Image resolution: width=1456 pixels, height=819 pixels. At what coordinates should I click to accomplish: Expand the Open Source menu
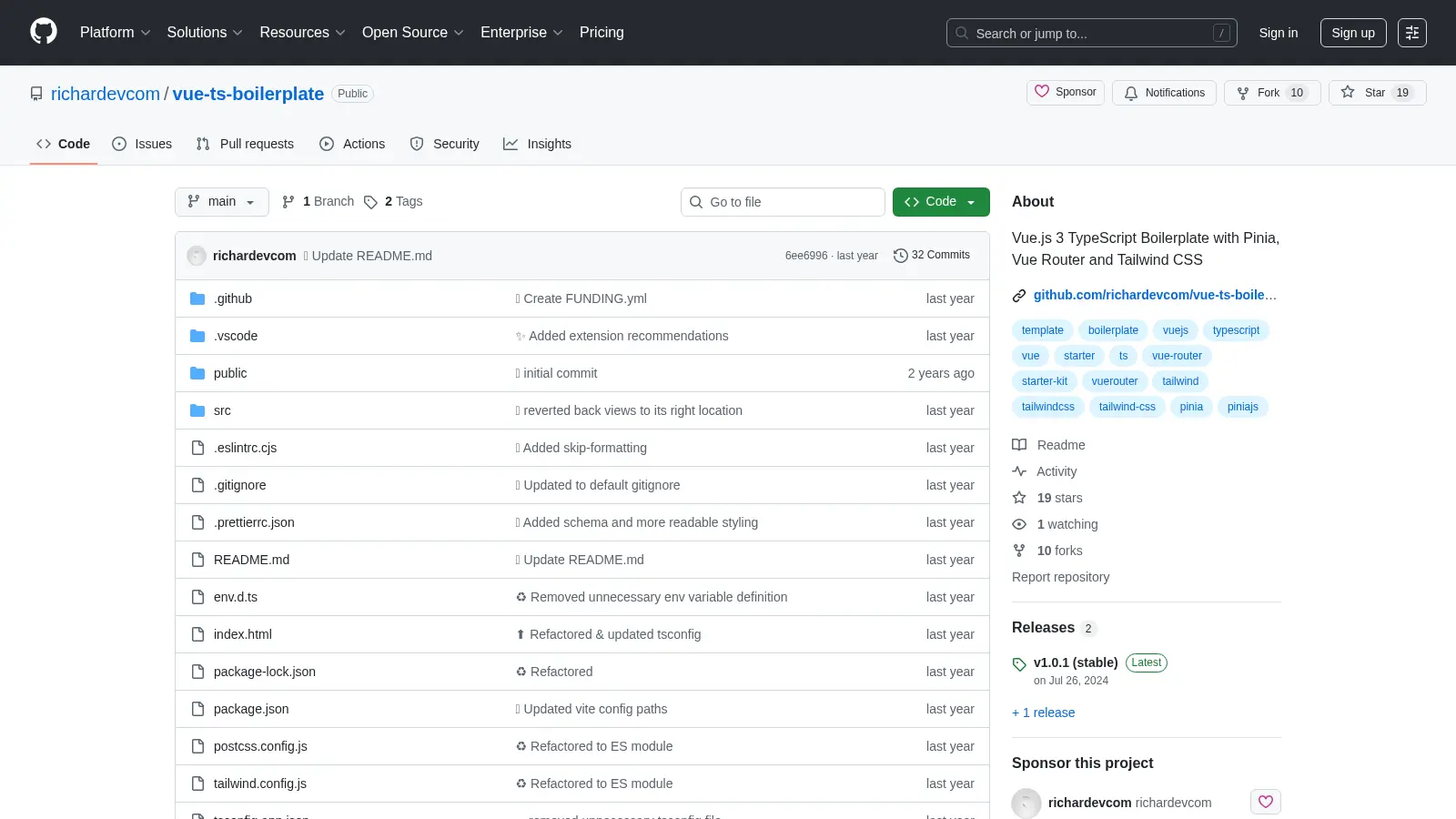pos(413,33)
